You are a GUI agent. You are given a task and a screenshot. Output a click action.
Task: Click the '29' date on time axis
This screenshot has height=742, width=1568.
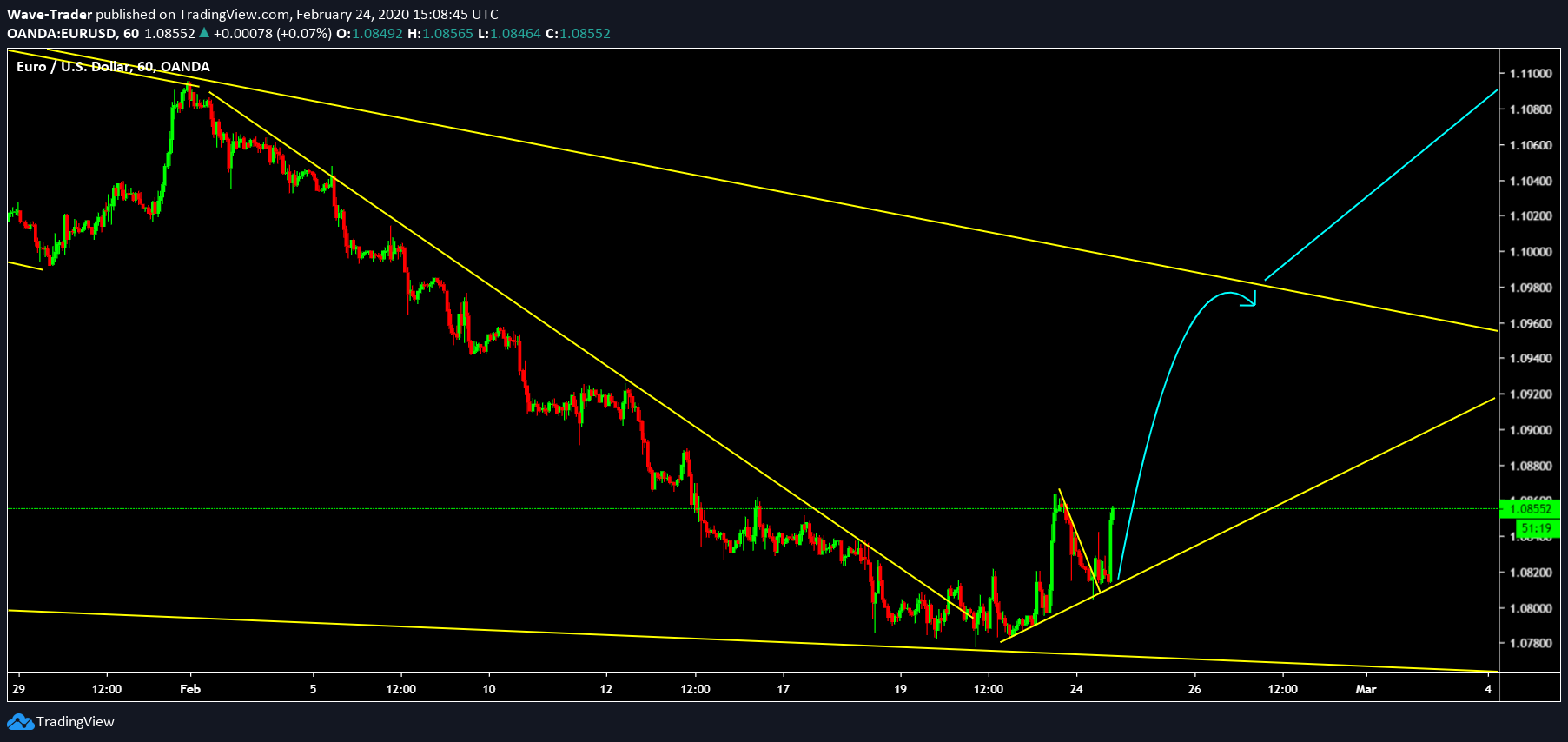click(18, 689)
